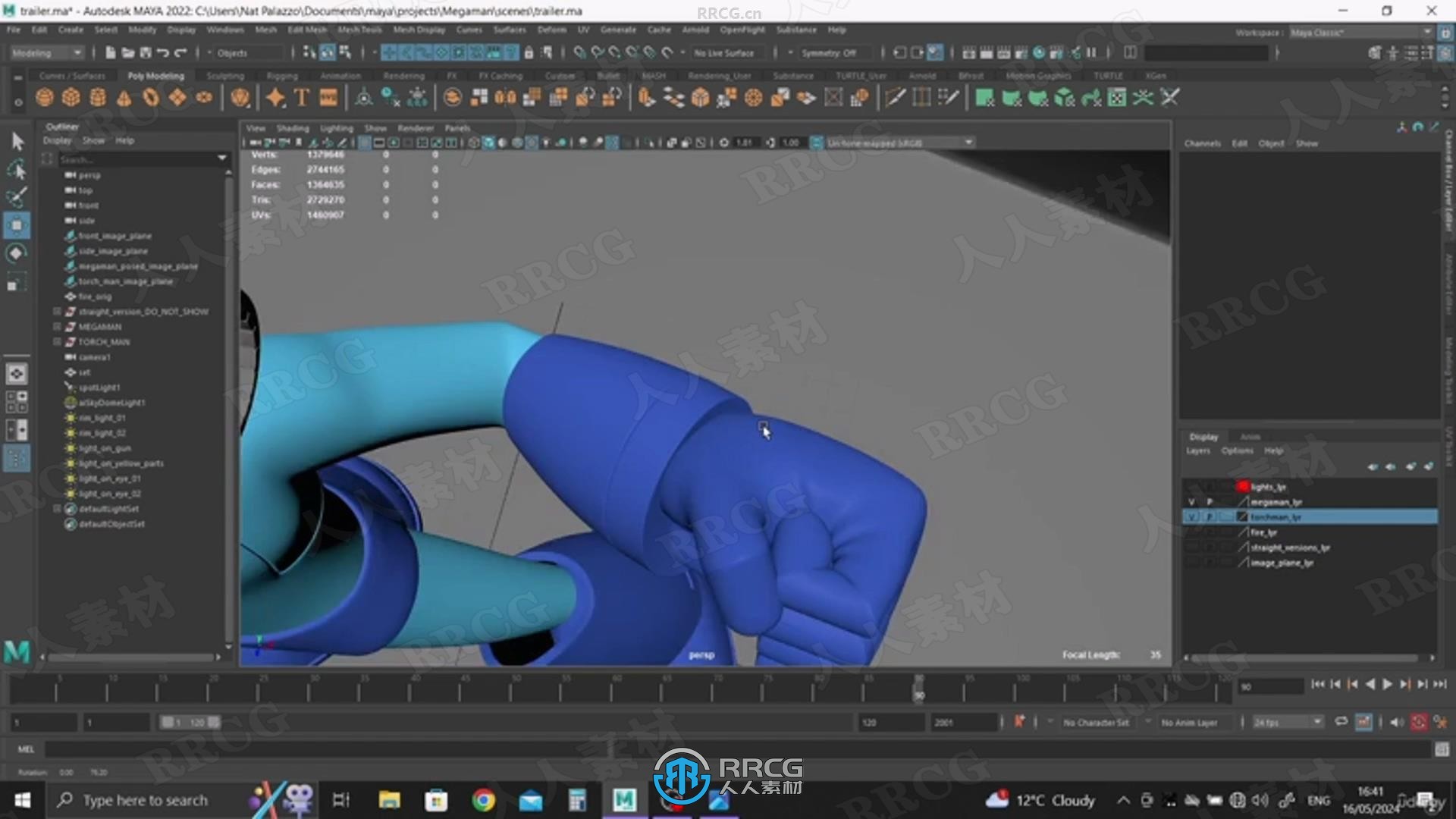Open the Channel Box Channels menu

1203,143
